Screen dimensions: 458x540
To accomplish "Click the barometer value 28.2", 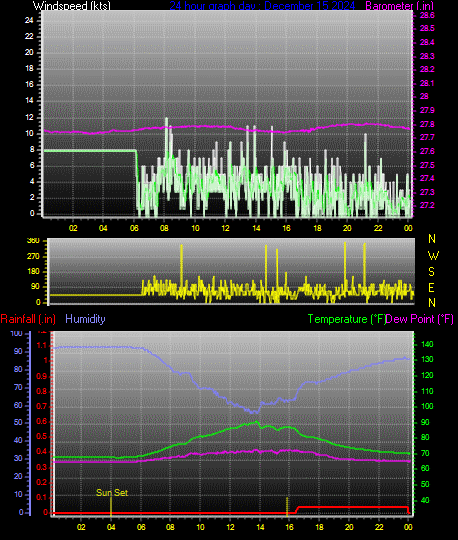I will click(x=427, y=69).
